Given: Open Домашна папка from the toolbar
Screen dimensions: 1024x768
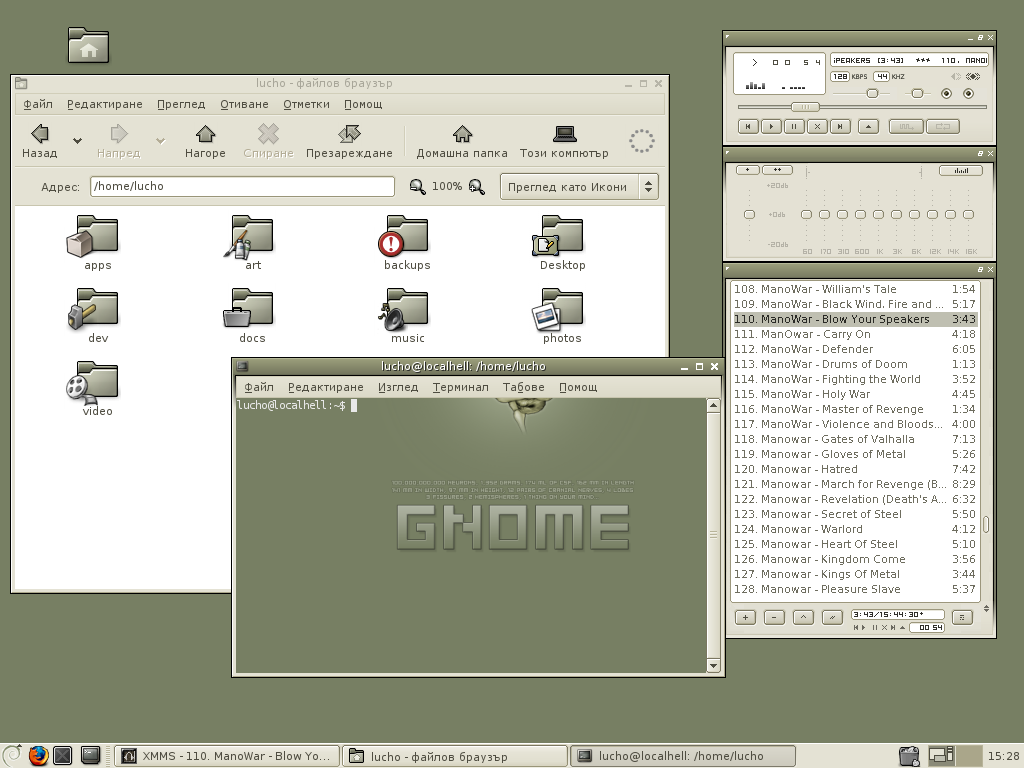Looking at the screenshot, I should 462,141.
